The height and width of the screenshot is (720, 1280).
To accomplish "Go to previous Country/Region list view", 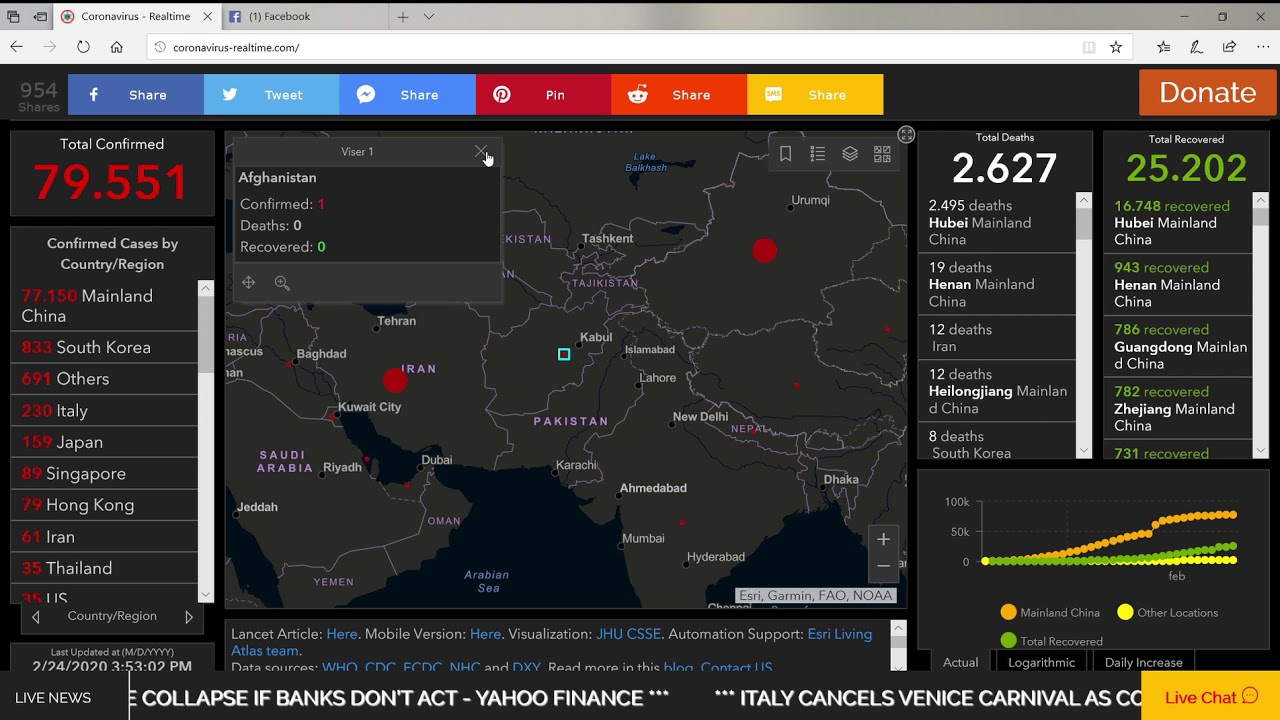I will [x=36, y=617].
